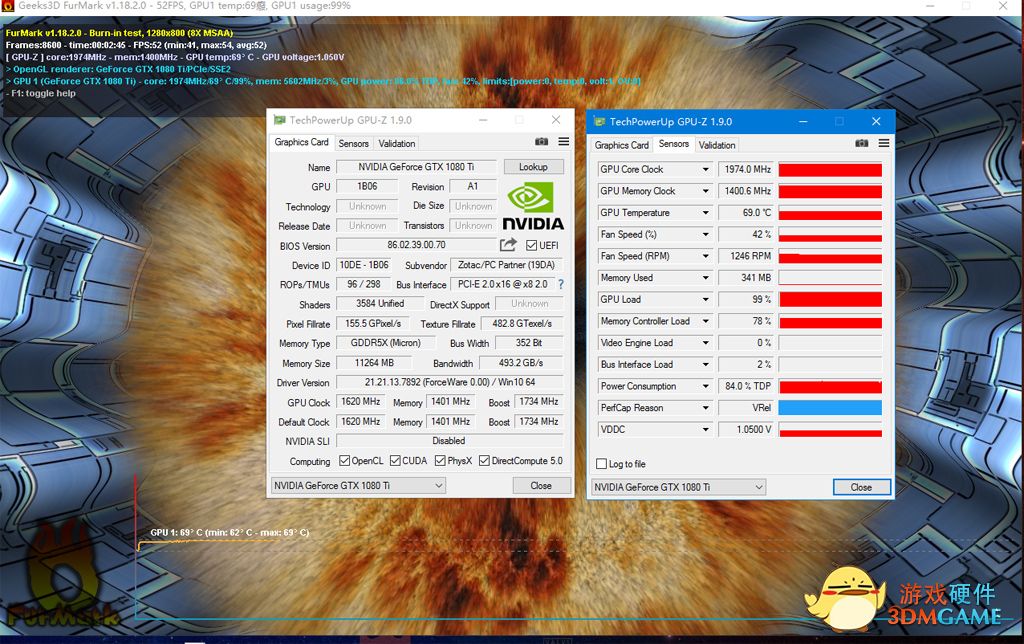The height and width of the screenshot is (644, 1024).
Task: Expand the GPU Core Clock sensor dropdown
Action: tap(705, 169)
